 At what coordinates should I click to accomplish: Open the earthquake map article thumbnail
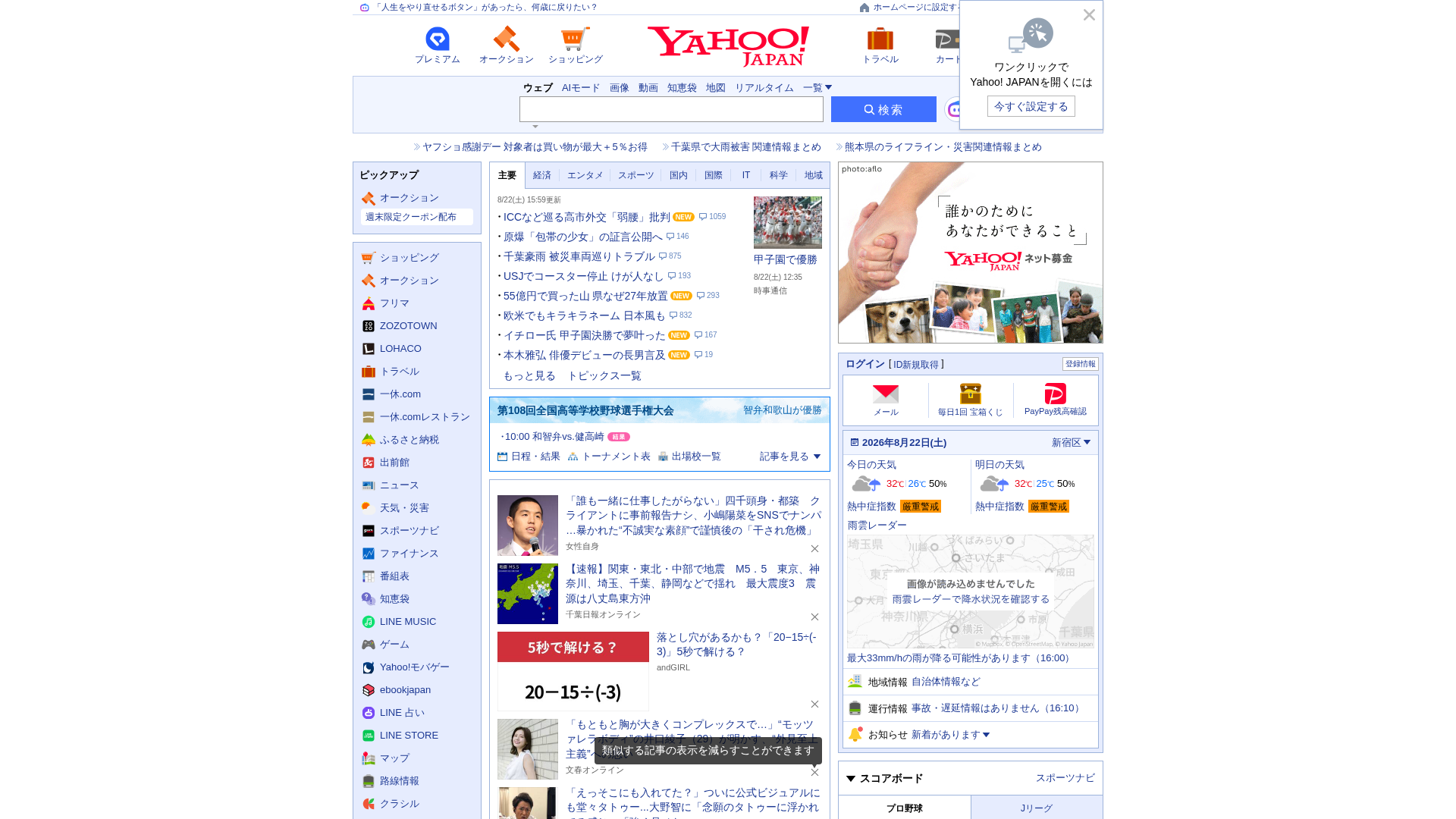tap(528, 594)
